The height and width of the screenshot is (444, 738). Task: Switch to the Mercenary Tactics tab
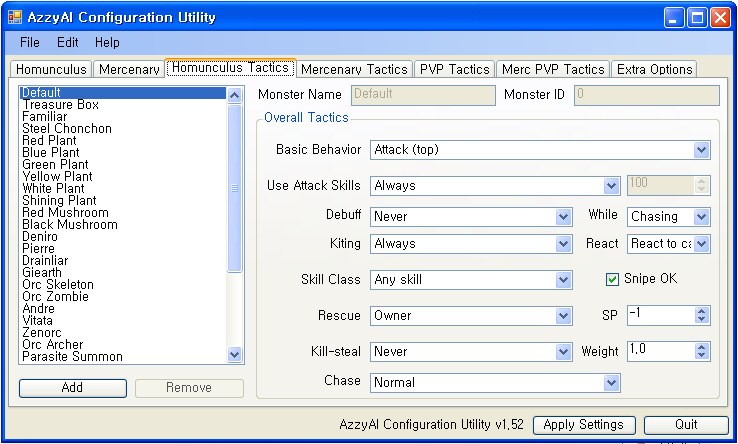click(354, 69)
